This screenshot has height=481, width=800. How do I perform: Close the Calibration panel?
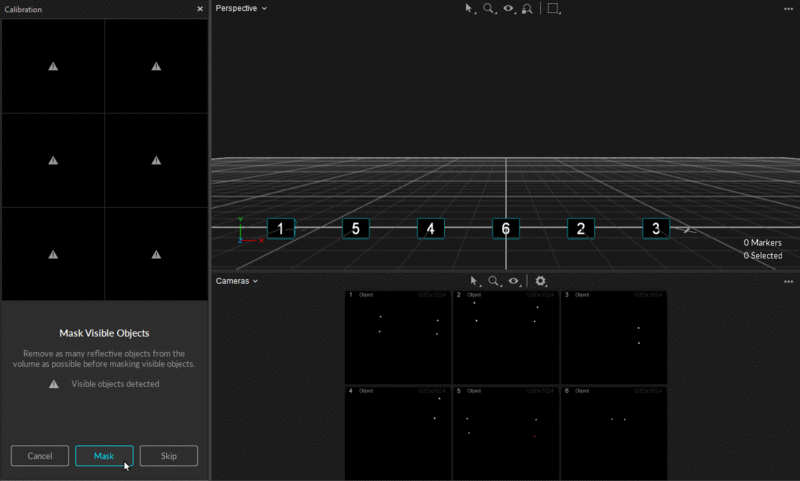click(x=200, y=9)
